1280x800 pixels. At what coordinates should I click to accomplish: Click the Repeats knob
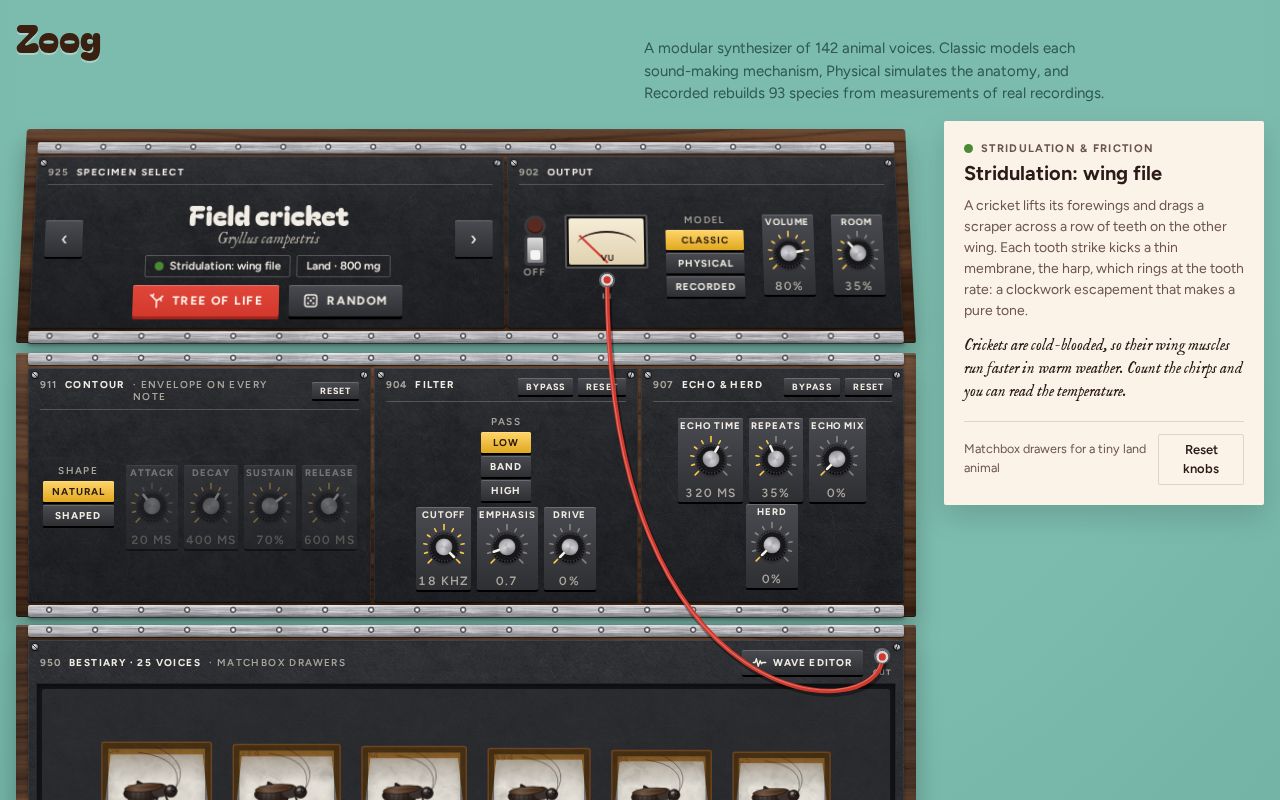click(775, 459)
